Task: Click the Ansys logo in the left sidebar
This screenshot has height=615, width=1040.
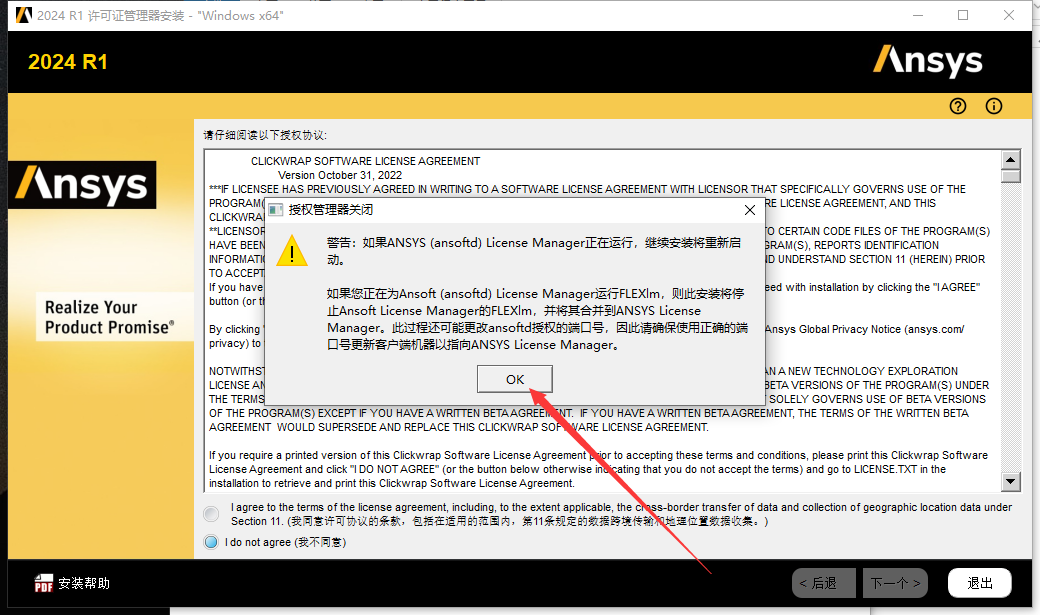Action: click(82, 185)
